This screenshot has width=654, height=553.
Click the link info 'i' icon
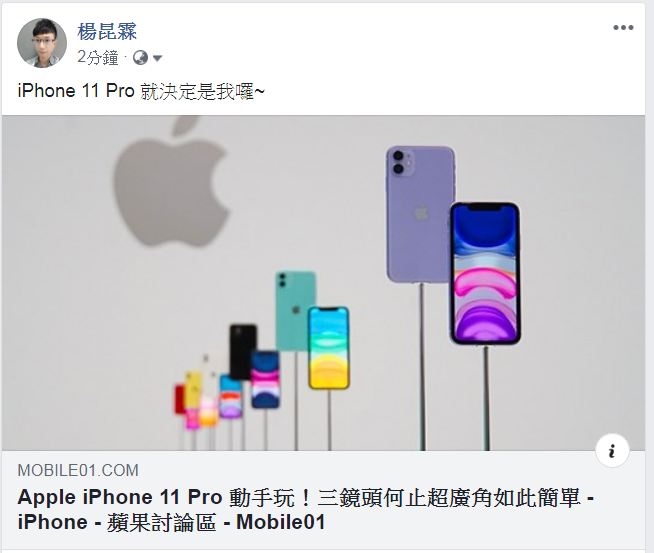click(x=612, y=451)
